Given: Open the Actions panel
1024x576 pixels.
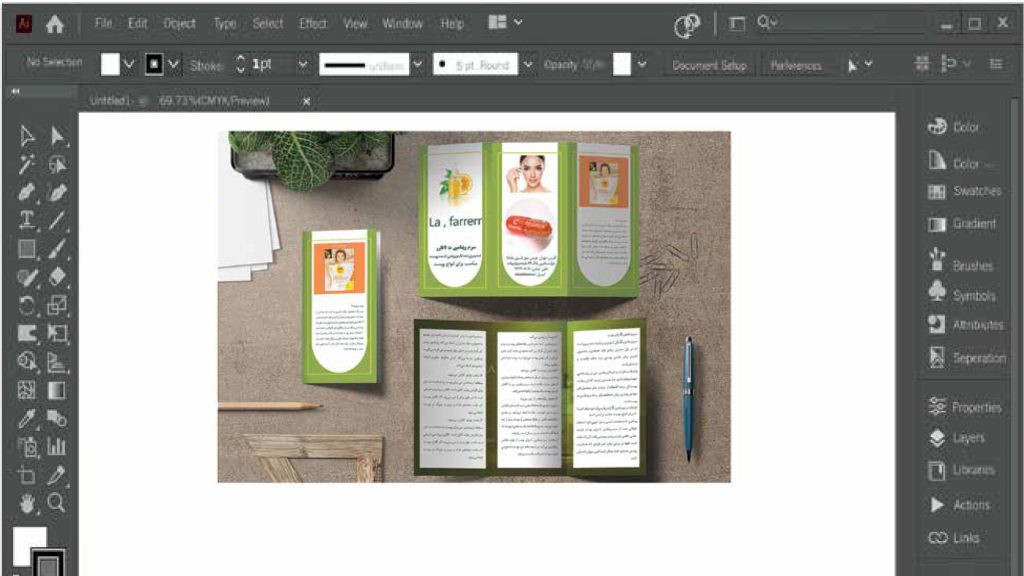Looking at the screenshot, I should (x=959, y=505).
